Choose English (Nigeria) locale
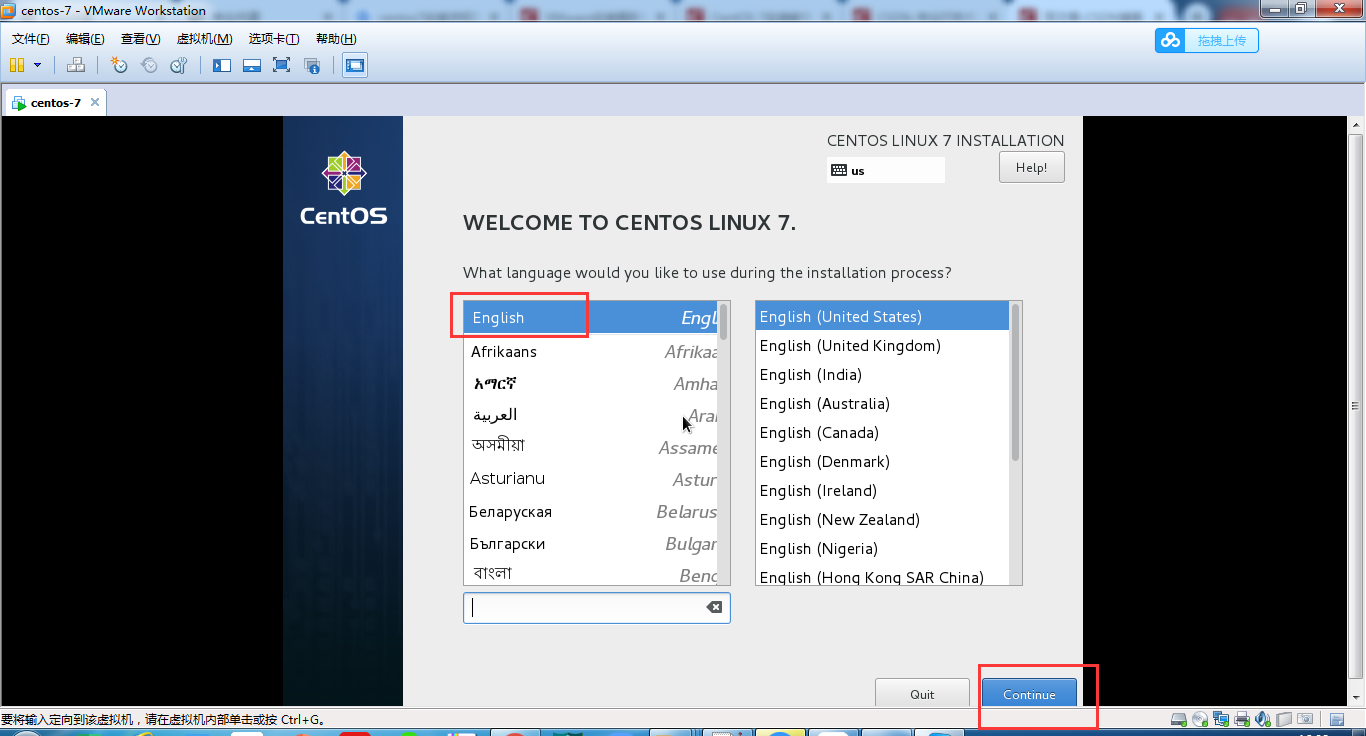Viewport: 1366px width, 736px height. pyautogui.click(x=882, y=548)
